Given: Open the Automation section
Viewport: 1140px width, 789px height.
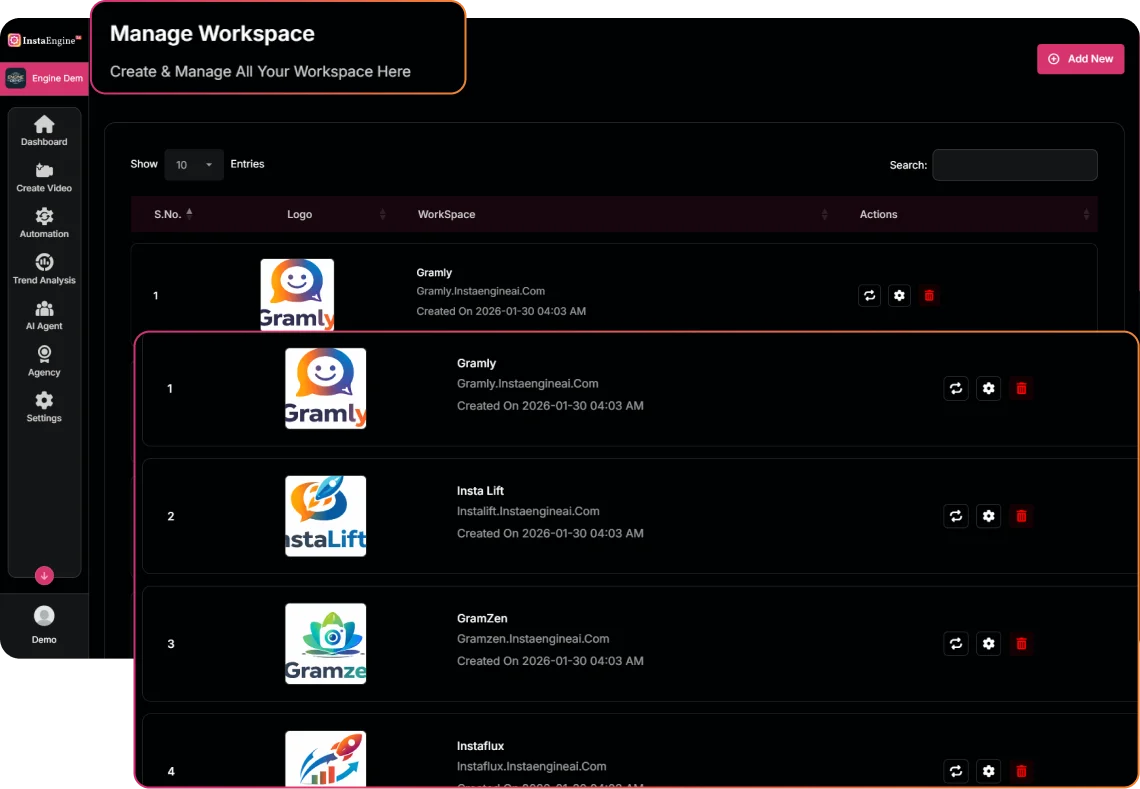Looking at the screenshot, I should 44,223.
